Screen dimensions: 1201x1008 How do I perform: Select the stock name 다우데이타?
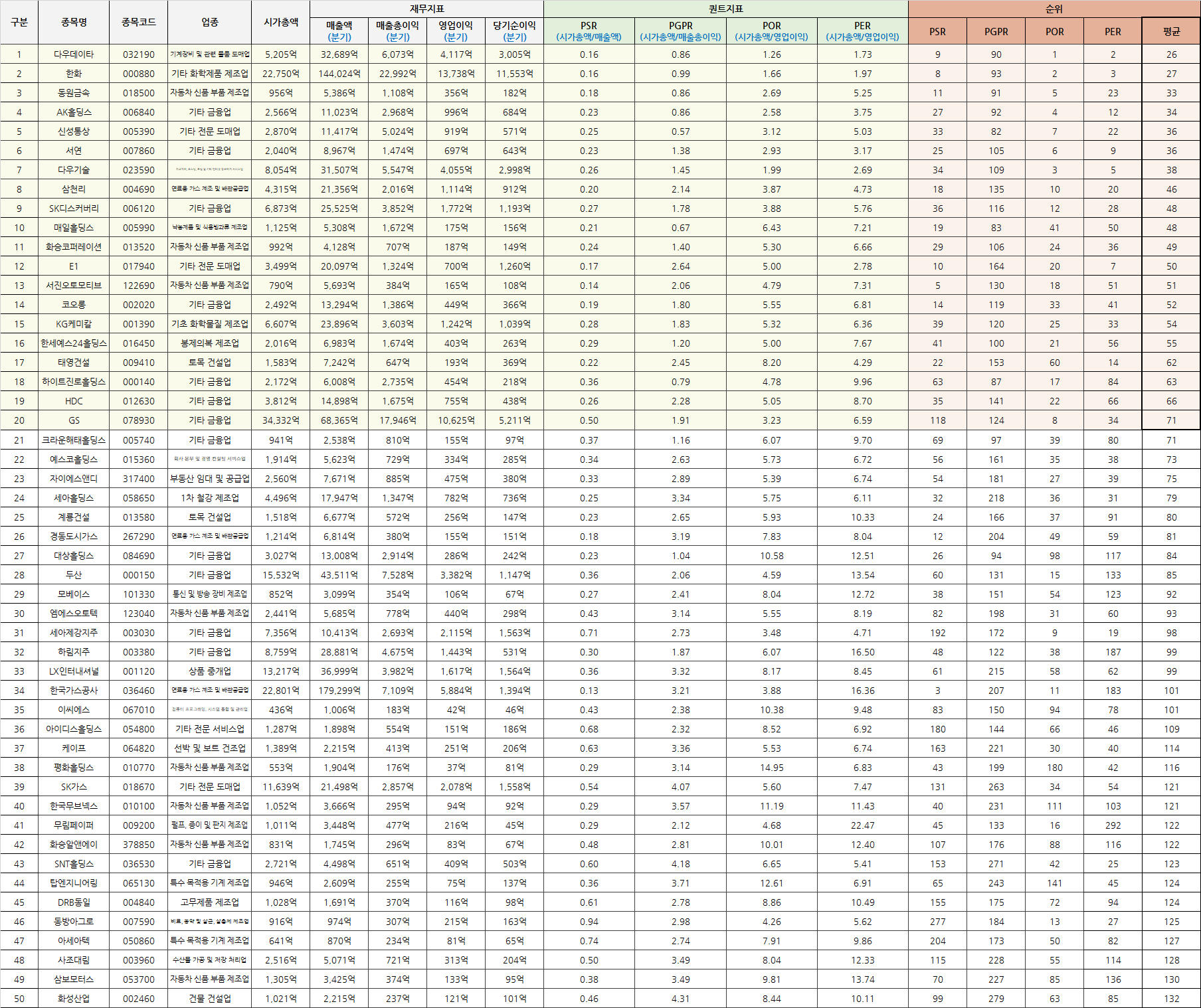tap(74, 54)
